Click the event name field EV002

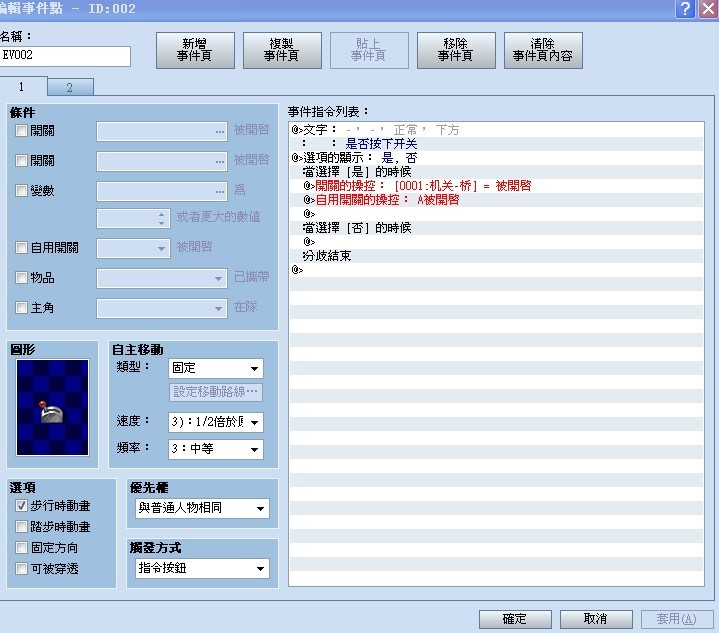(65, 56)
